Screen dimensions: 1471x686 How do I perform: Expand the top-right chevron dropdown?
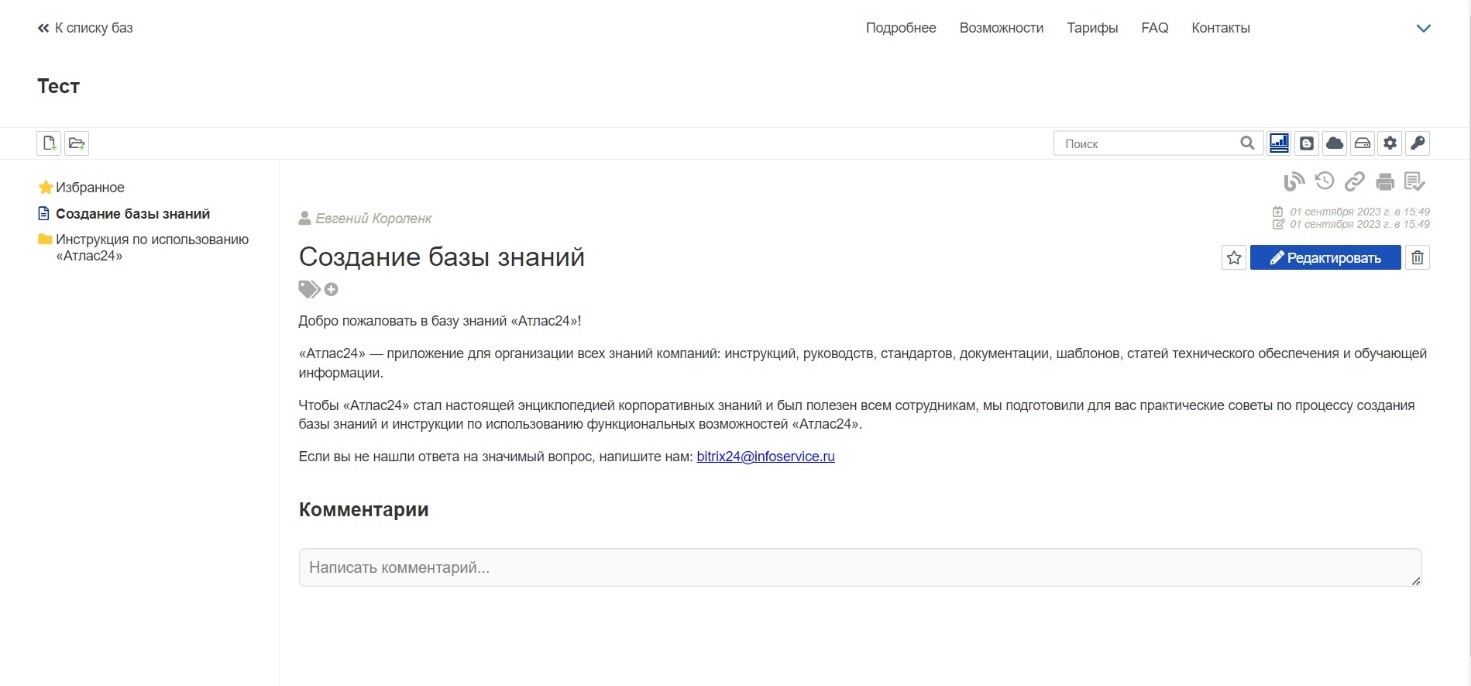point(1424,28)
